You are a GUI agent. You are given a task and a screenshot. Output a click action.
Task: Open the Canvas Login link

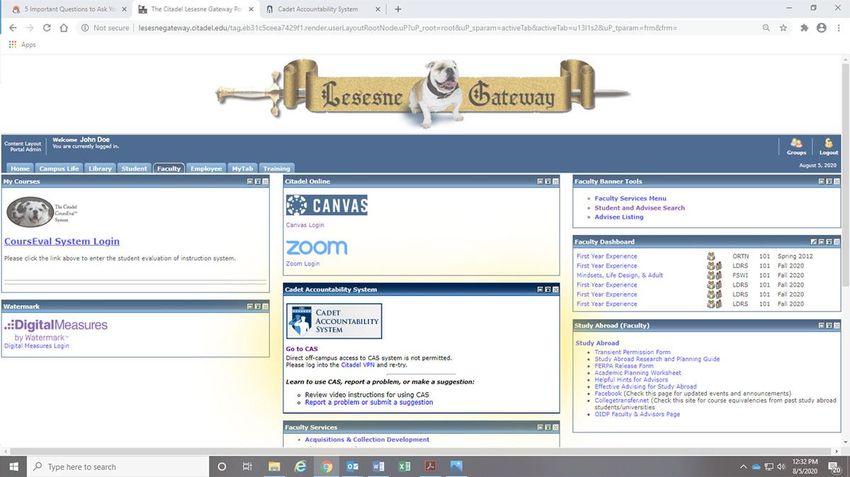305,225
